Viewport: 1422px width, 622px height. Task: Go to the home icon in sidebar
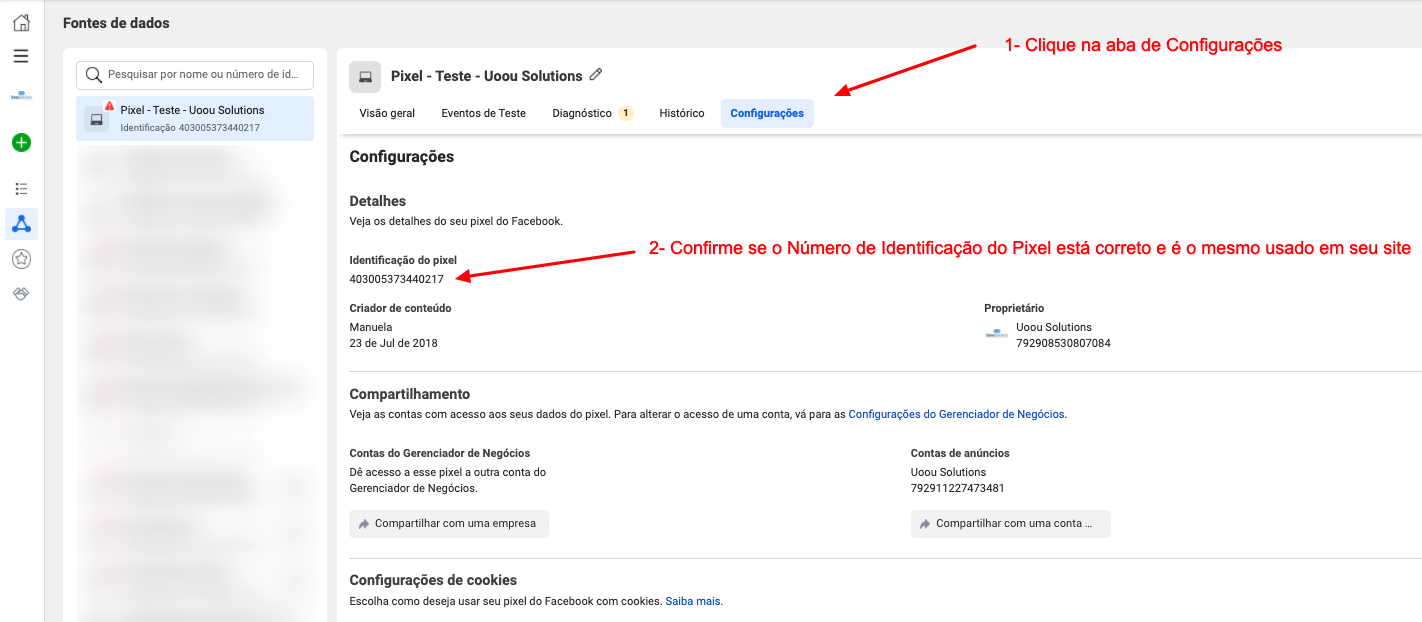[21, 22]
